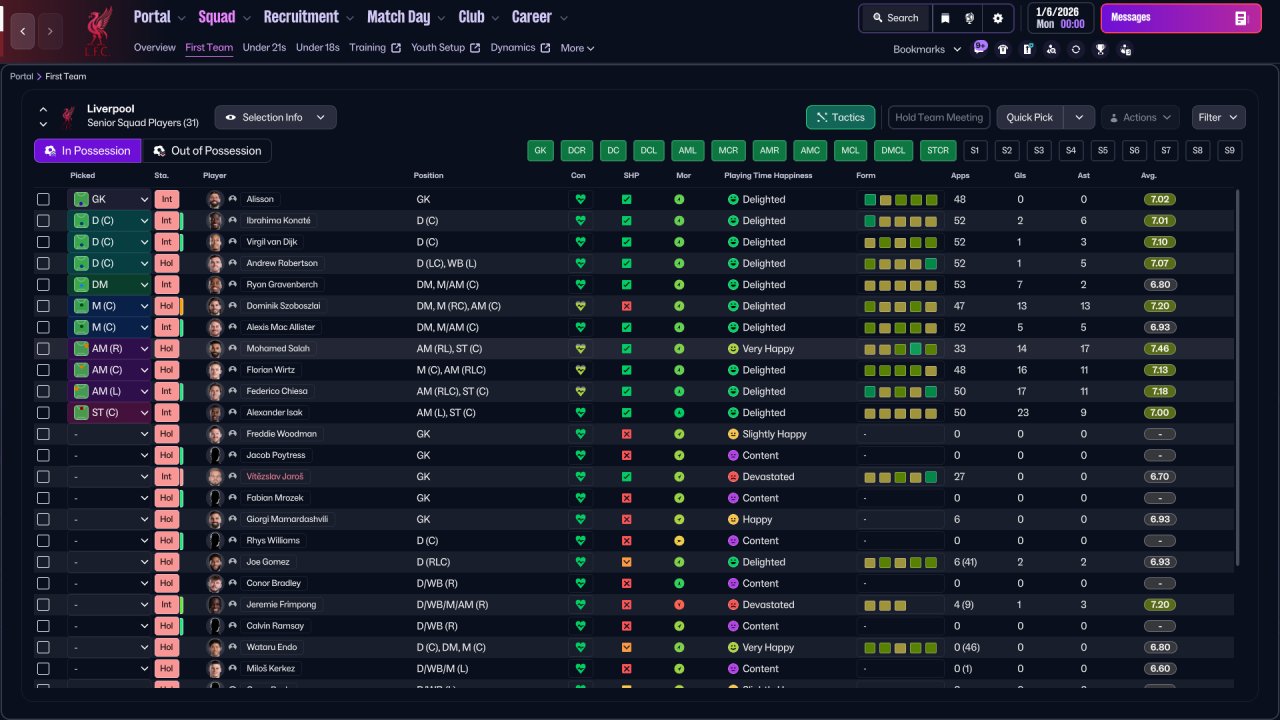Click Jeremie Frimpong's red morale icon
This screenshot has width=1280, height=720.
coord(679,605)
